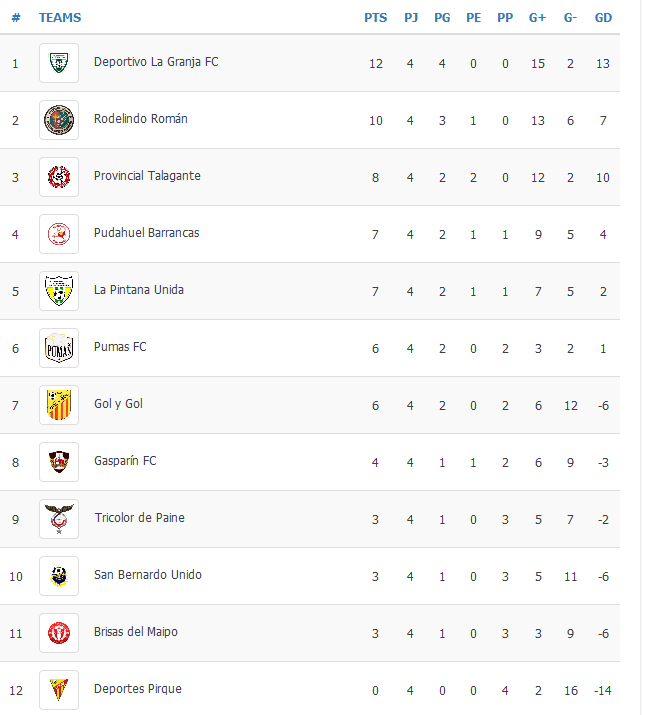Click the Tricolor de Paine eagle crest
The width and height of the screenshot is (645, 715).
(x=59, y=519)
